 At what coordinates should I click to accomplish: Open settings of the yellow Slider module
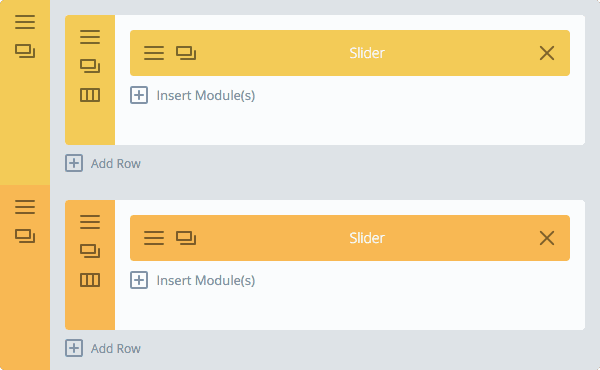tap(154, 53)
